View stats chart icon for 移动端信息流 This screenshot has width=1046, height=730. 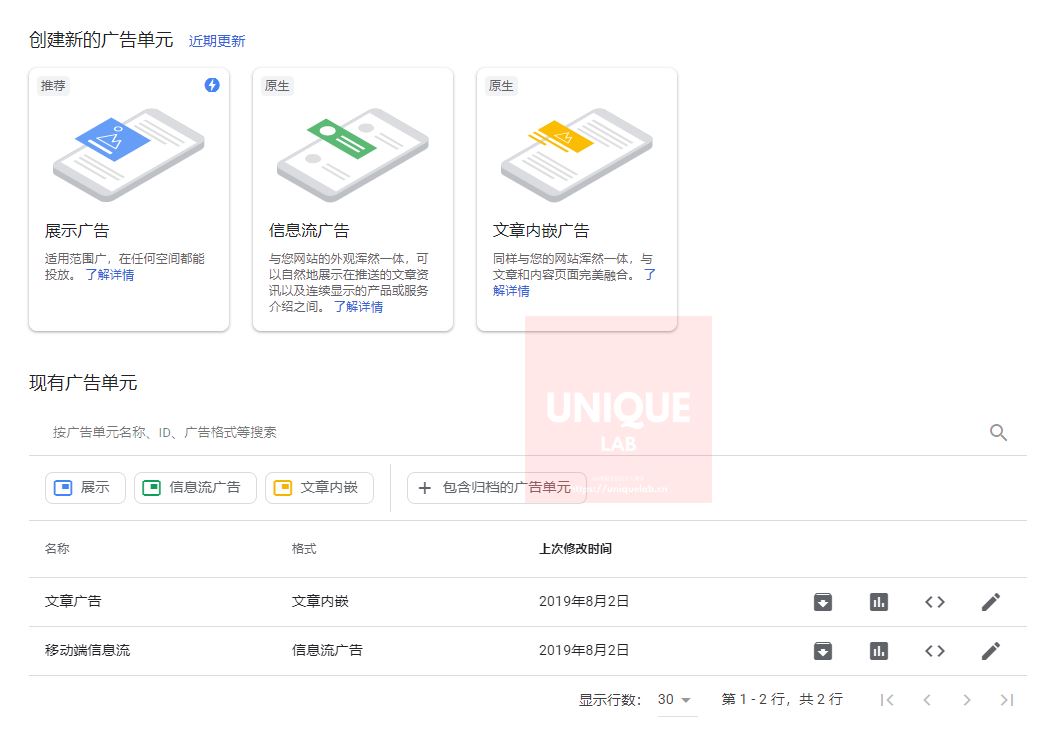coord(878,650)
